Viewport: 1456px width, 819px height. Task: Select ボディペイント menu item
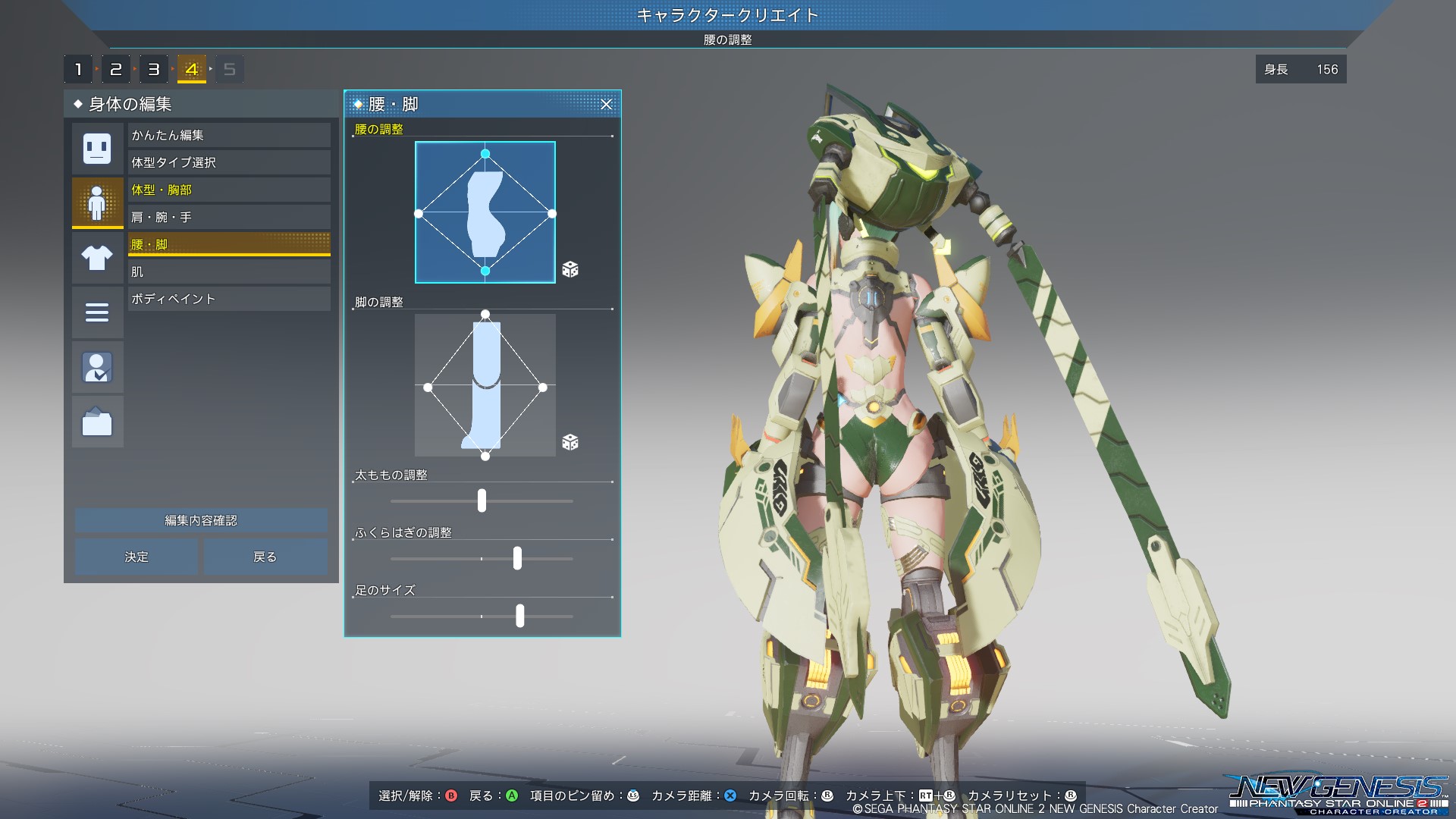point(228,299)
